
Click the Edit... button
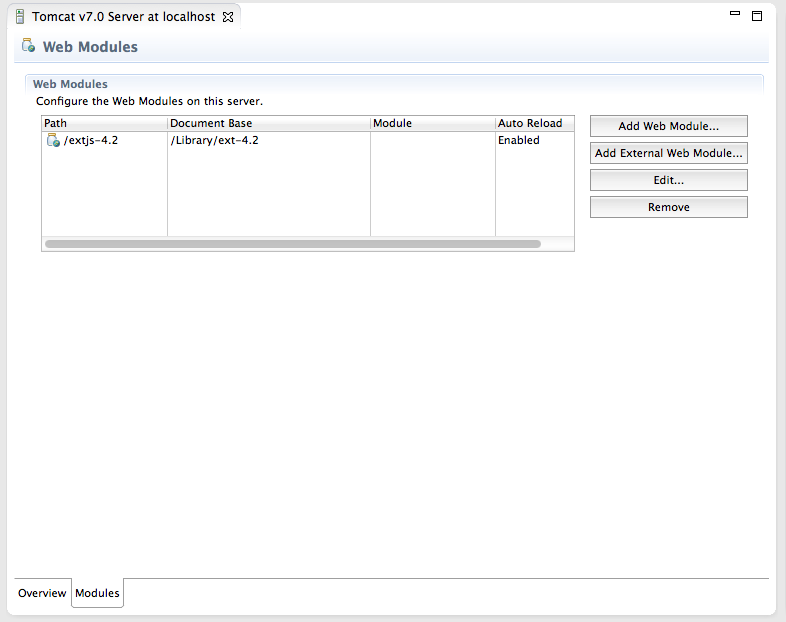[x=668, y=180]
